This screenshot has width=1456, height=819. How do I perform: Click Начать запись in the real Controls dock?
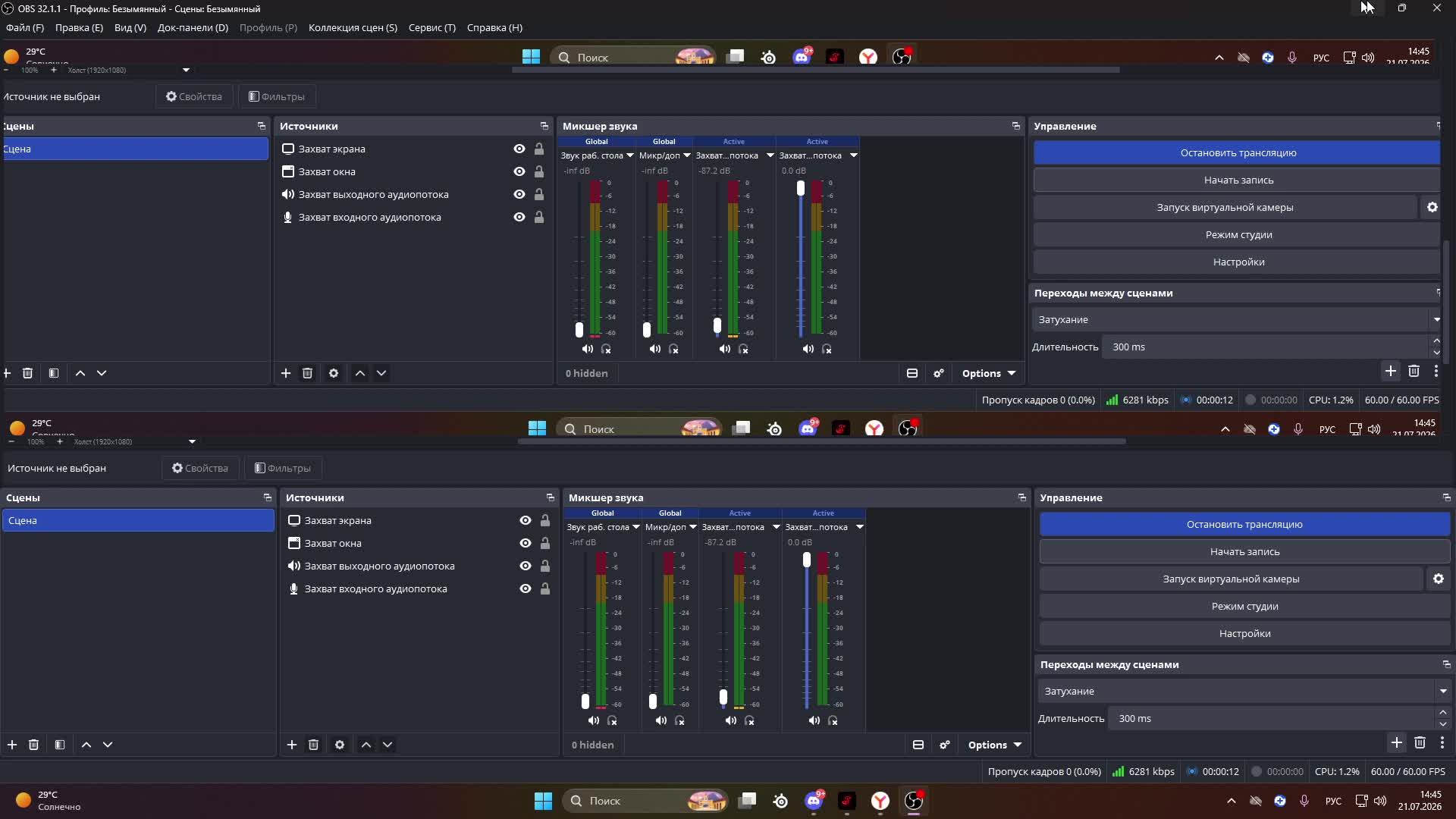pos(1244,551)
